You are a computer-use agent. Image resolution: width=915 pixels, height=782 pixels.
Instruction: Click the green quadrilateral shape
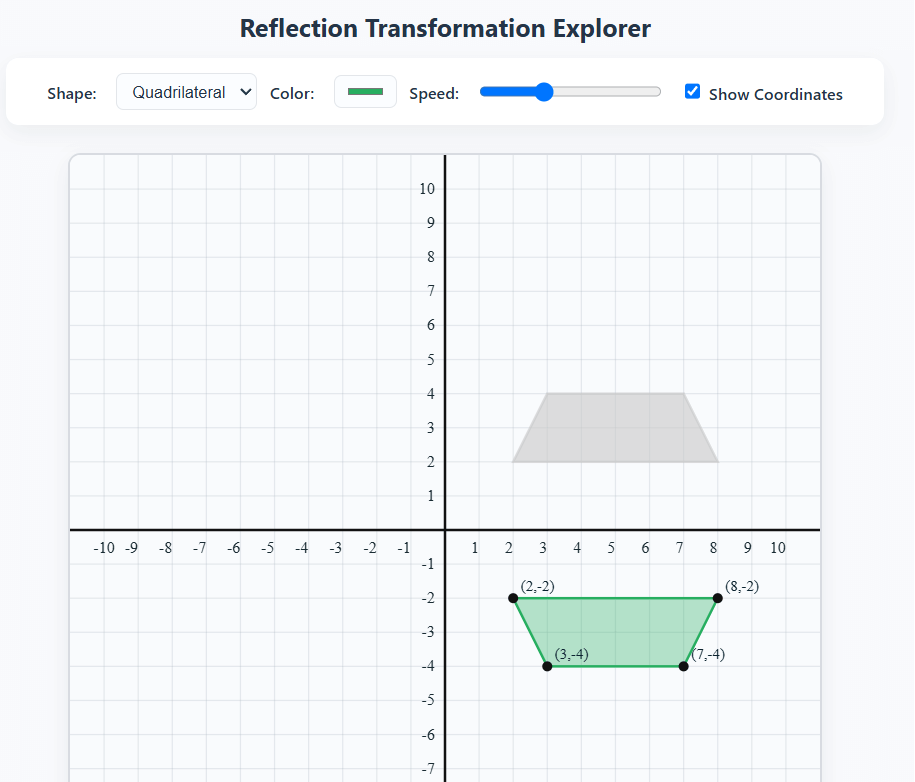[x=615, y=630]
